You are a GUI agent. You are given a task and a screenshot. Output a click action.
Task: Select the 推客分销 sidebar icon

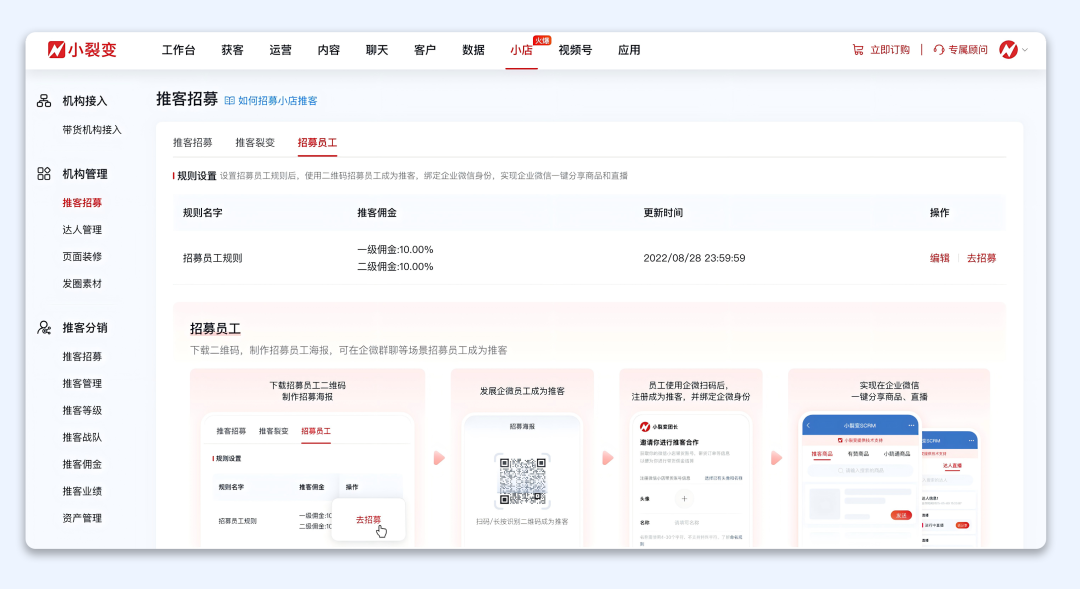(x=43, y=327)
